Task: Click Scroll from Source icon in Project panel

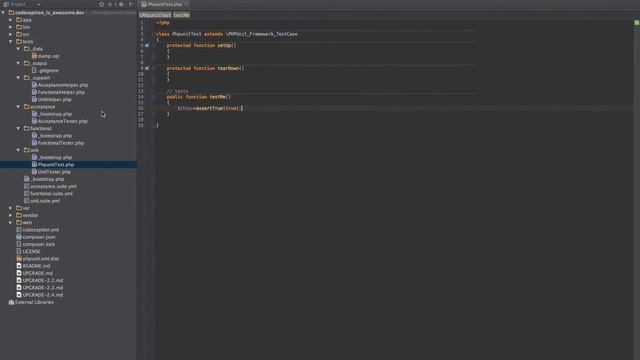Action: pos(101,4)
